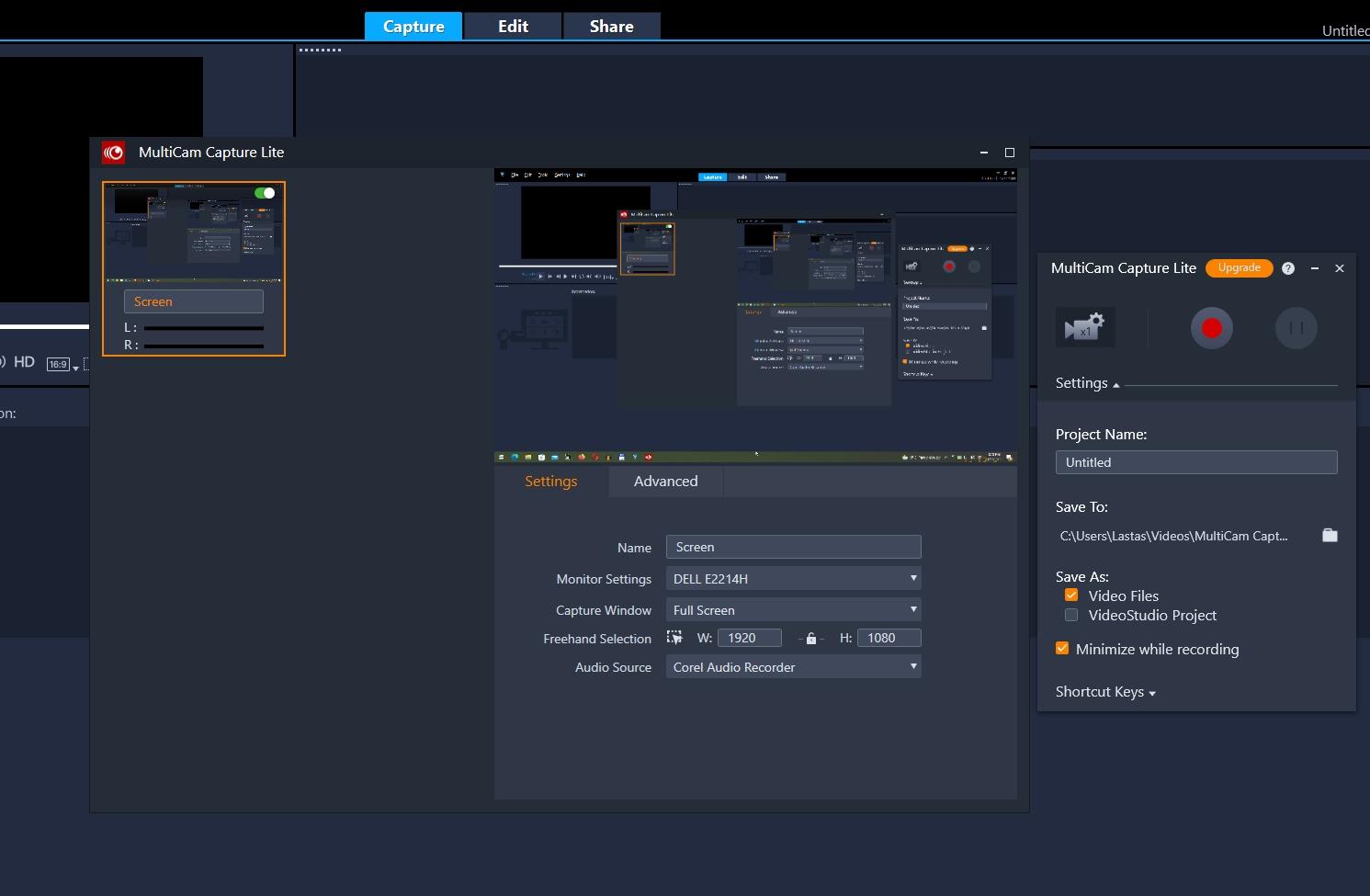Activate the Freehand Selection tool icon
This screenshot has width=1370, height=896.
click(674, 638)
